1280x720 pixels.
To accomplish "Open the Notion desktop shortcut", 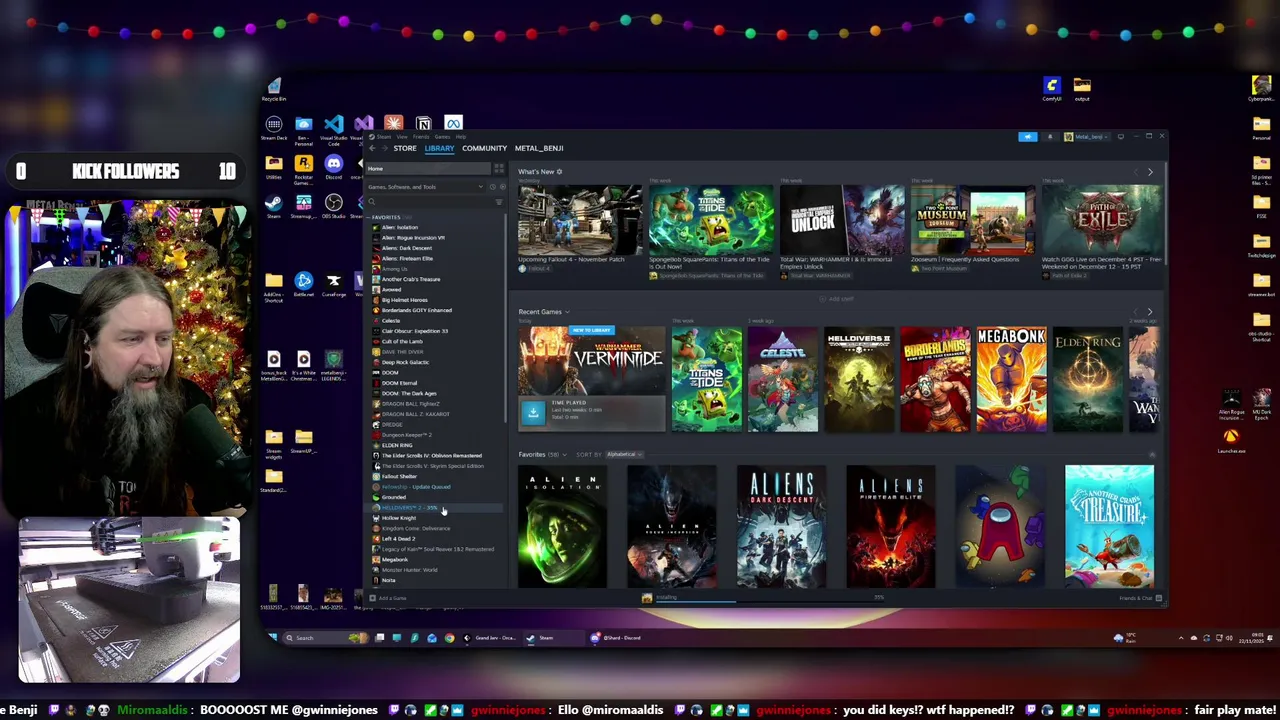I will (x=423, y=123).
